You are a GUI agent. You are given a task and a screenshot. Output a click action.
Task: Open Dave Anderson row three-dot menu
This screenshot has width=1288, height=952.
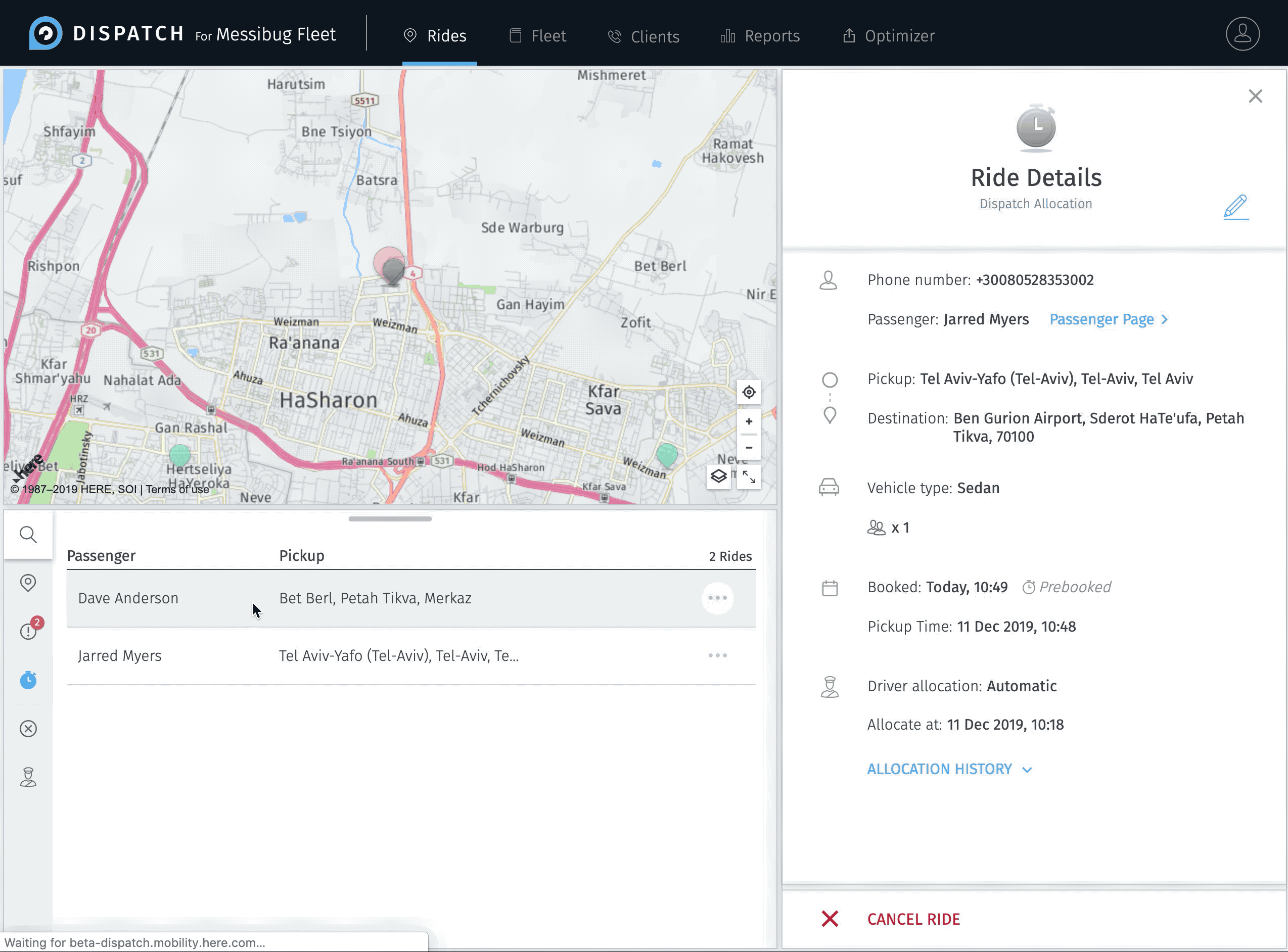pyautogui.click(x=717, y=598)
